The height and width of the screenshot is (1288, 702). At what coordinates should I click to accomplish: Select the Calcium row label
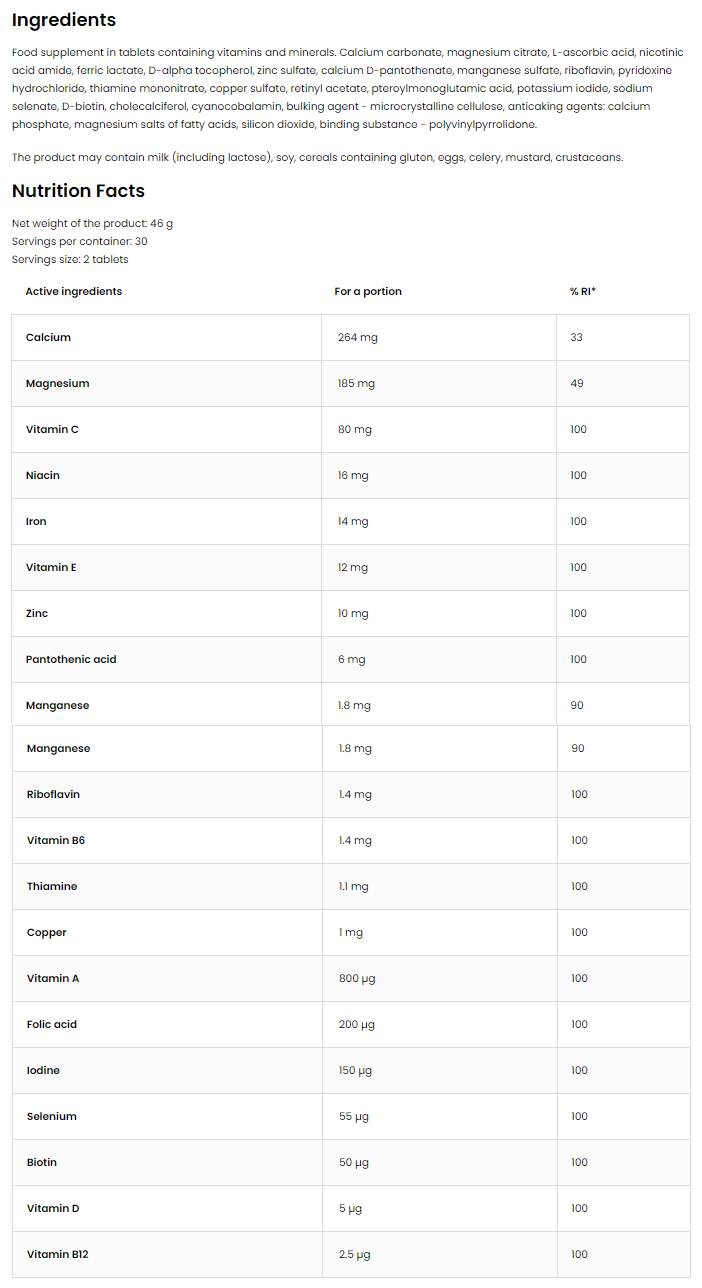48,338
